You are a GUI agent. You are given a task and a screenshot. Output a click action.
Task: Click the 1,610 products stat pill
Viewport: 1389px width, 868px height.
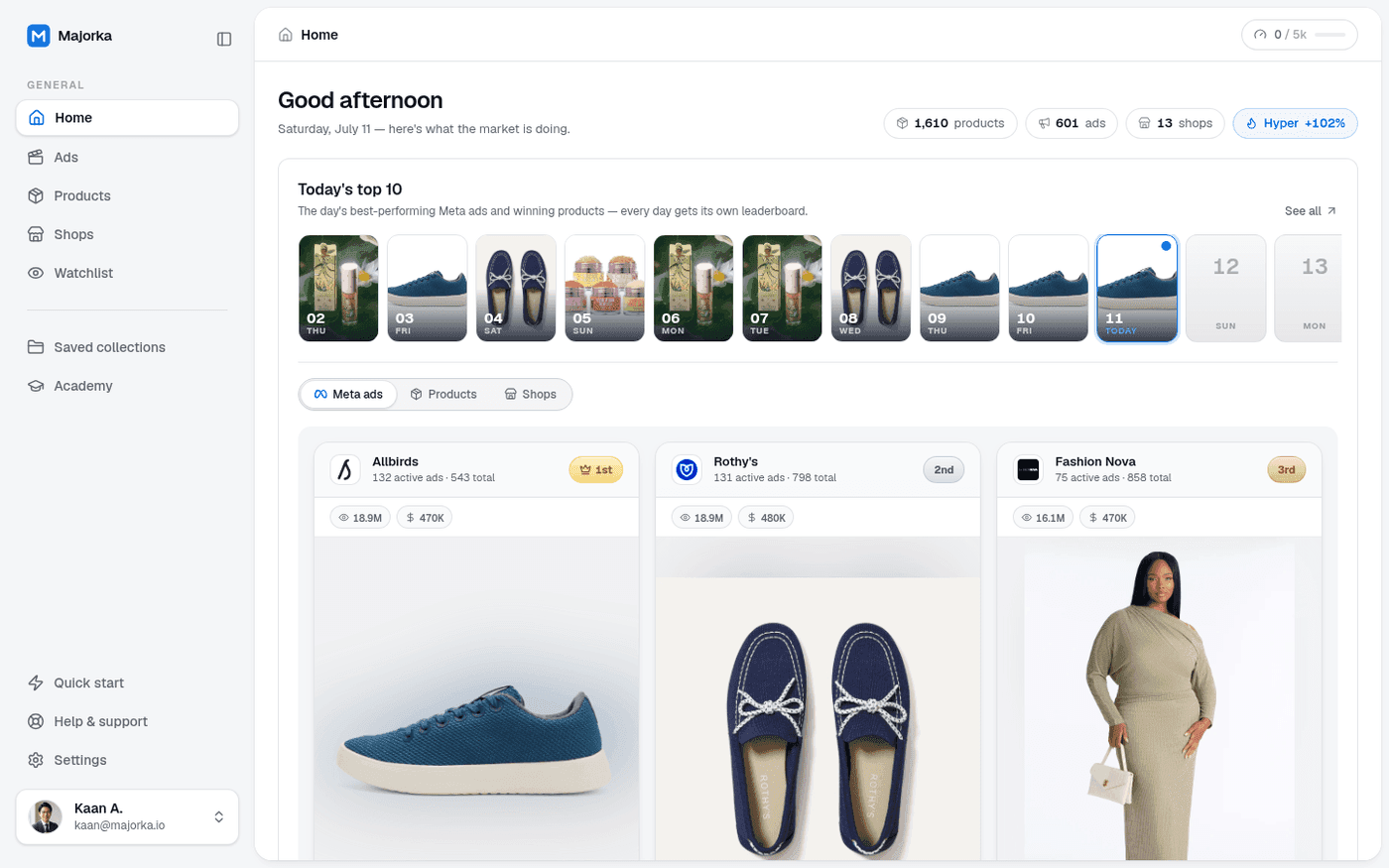pos(949,123)
